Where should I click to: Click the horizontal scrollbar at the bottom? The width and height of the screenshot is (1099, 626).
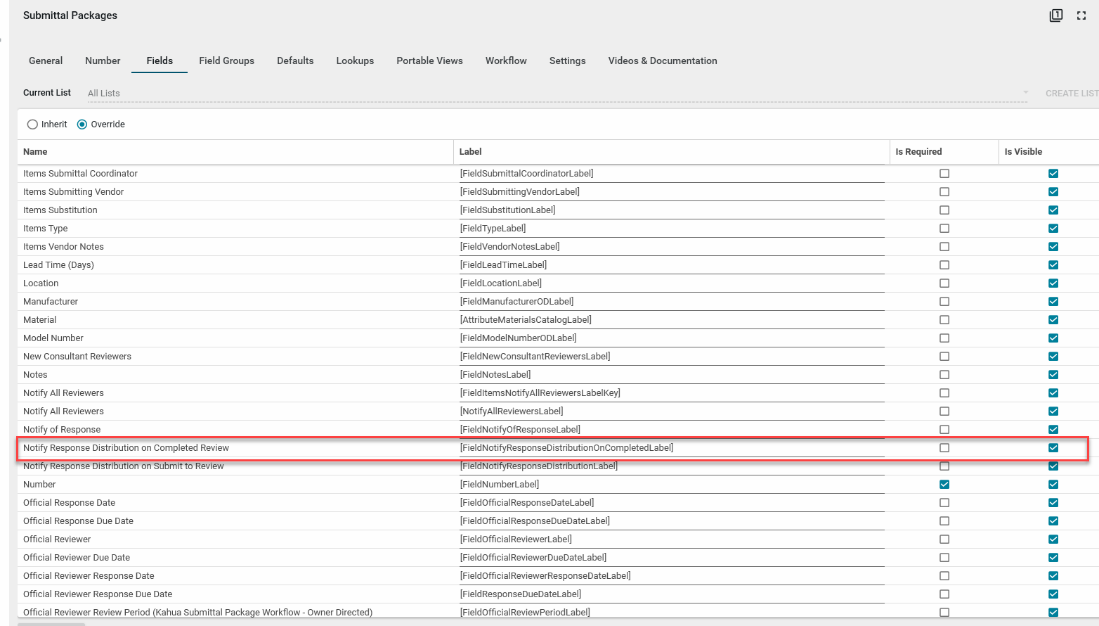coord(52,623)
